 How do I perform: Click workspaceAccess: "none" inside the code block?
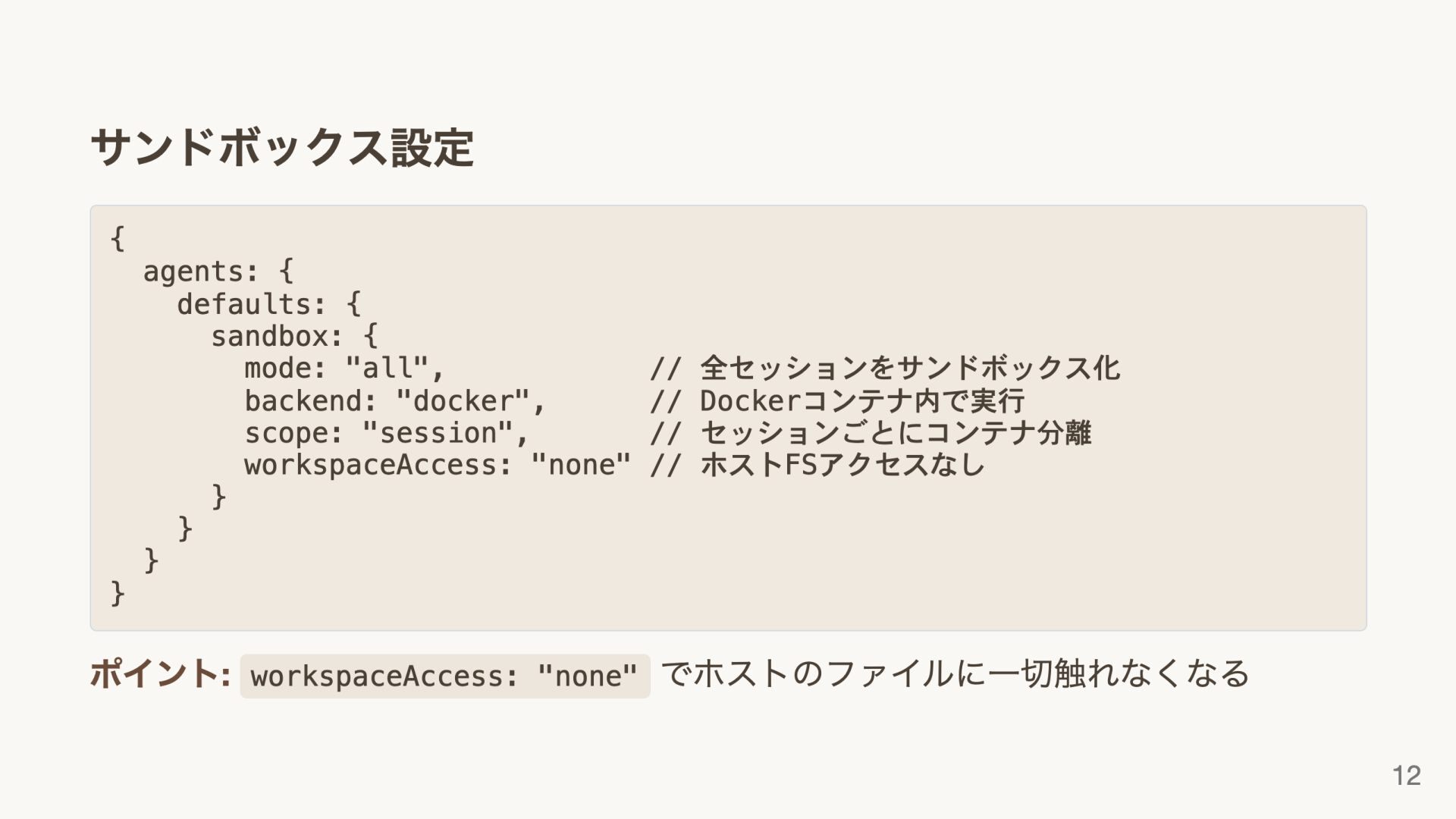tap(437, 465)
